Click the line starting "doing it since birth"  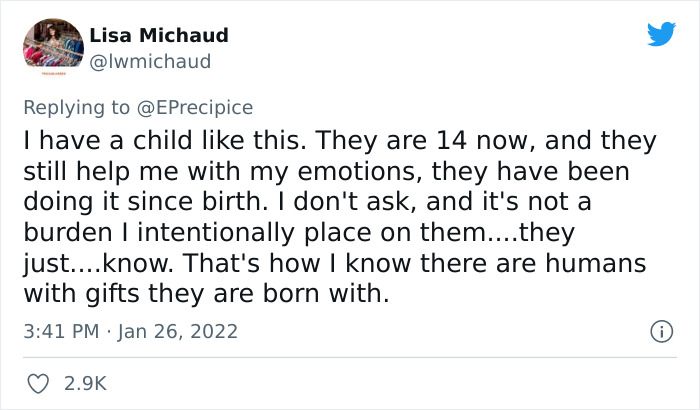point(306,201)
